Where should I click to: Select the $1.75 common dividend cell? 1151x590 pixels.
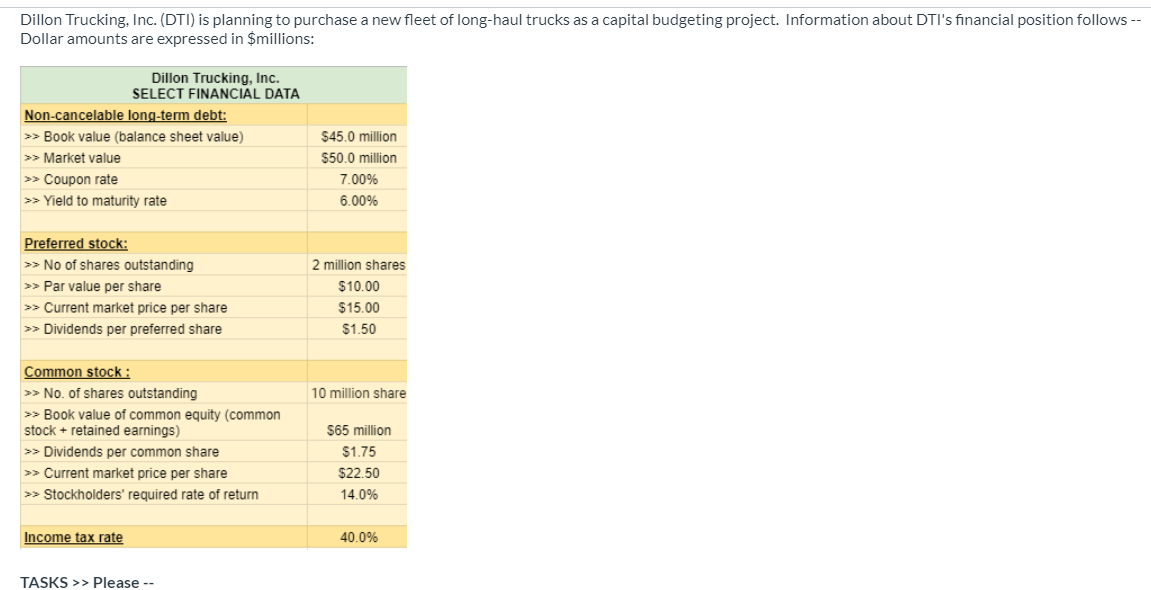pos(358,452)
